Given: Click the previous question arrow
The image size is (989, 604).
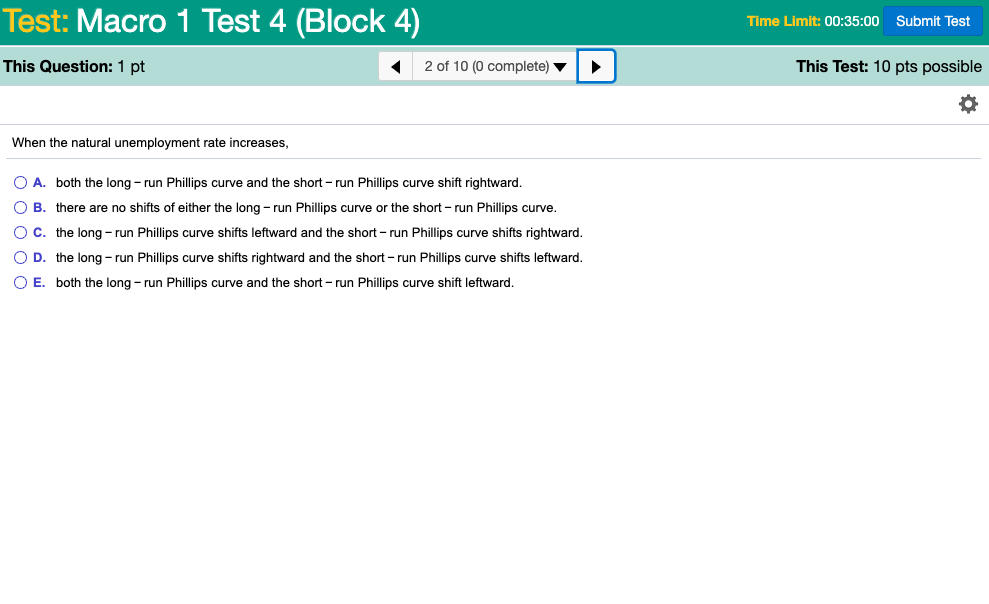Looking at the screenshot, I should (x=395, y=65).
